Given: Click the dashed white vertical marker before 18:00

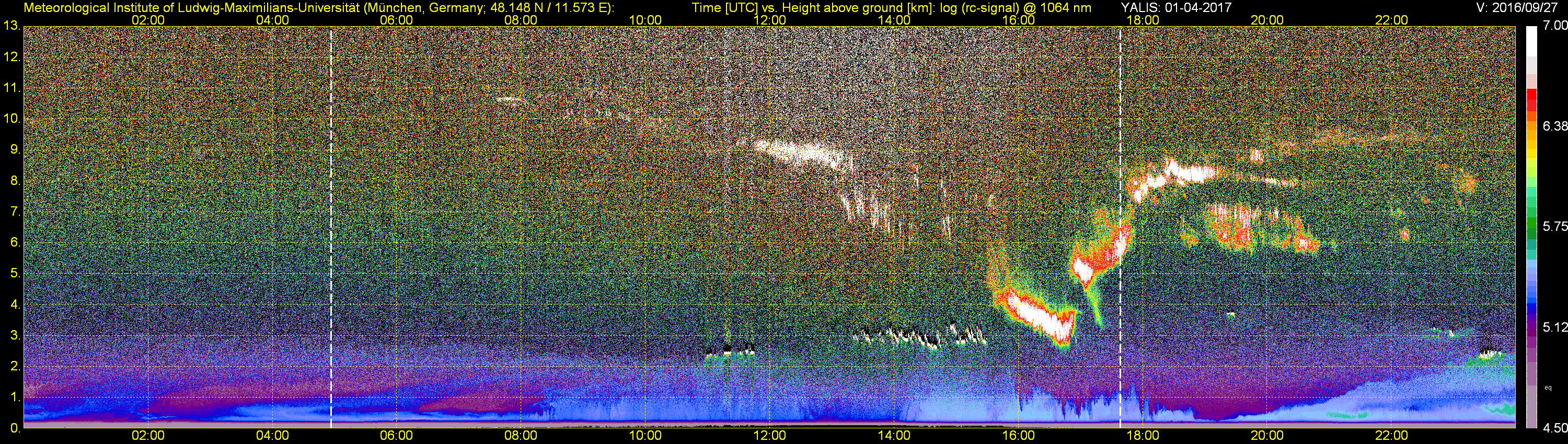Looking at the screenshot, I should click(x=1120, y=227).
